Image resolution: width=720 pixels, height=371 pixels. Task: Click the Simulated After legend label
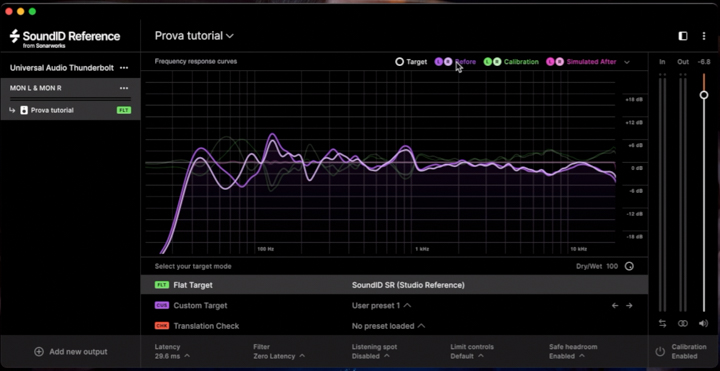coord(591,62)
